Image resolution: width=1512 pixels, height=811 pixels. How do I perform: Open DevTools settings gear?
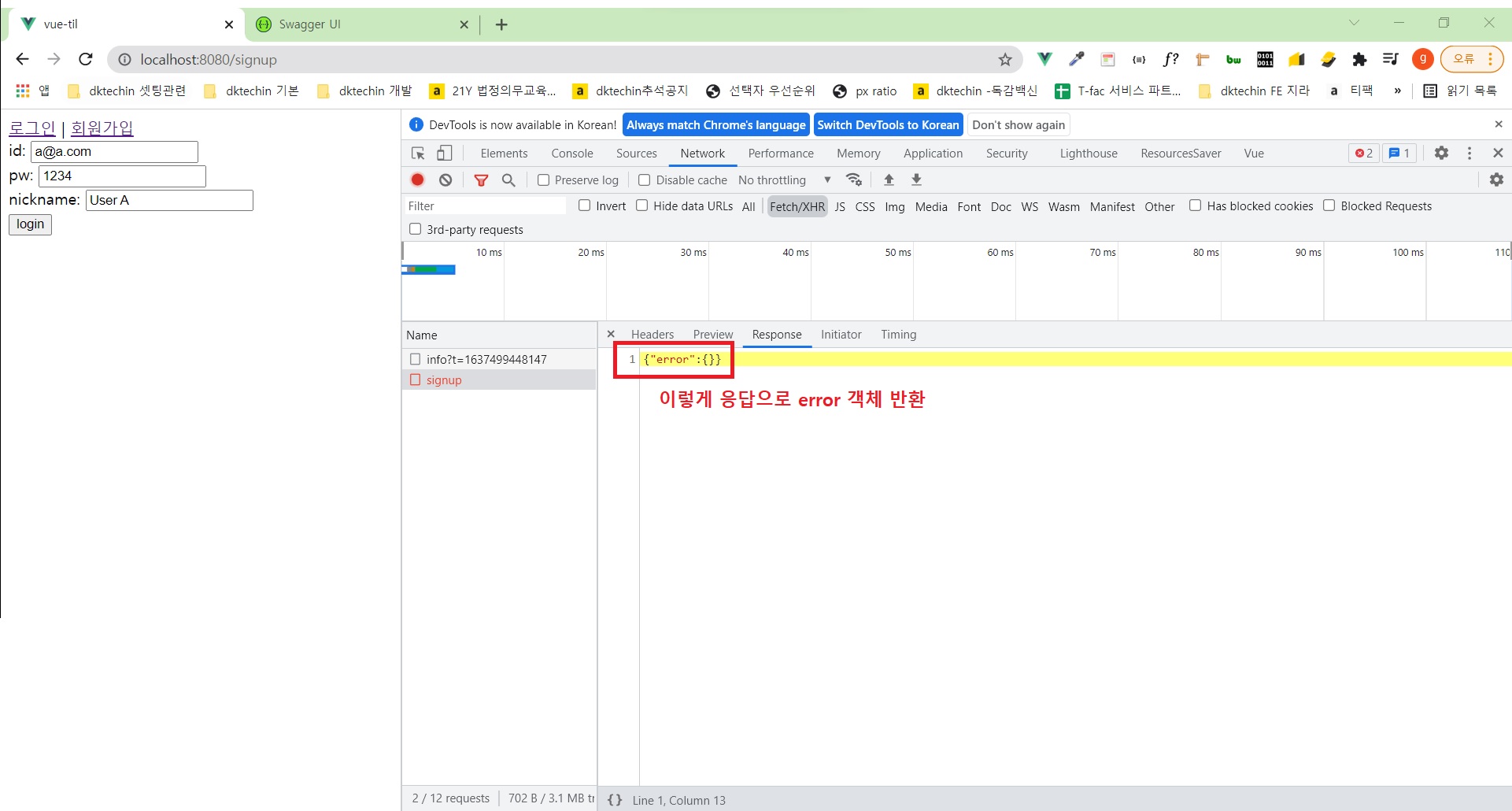pyautogui.click(x=1441, y=154)
